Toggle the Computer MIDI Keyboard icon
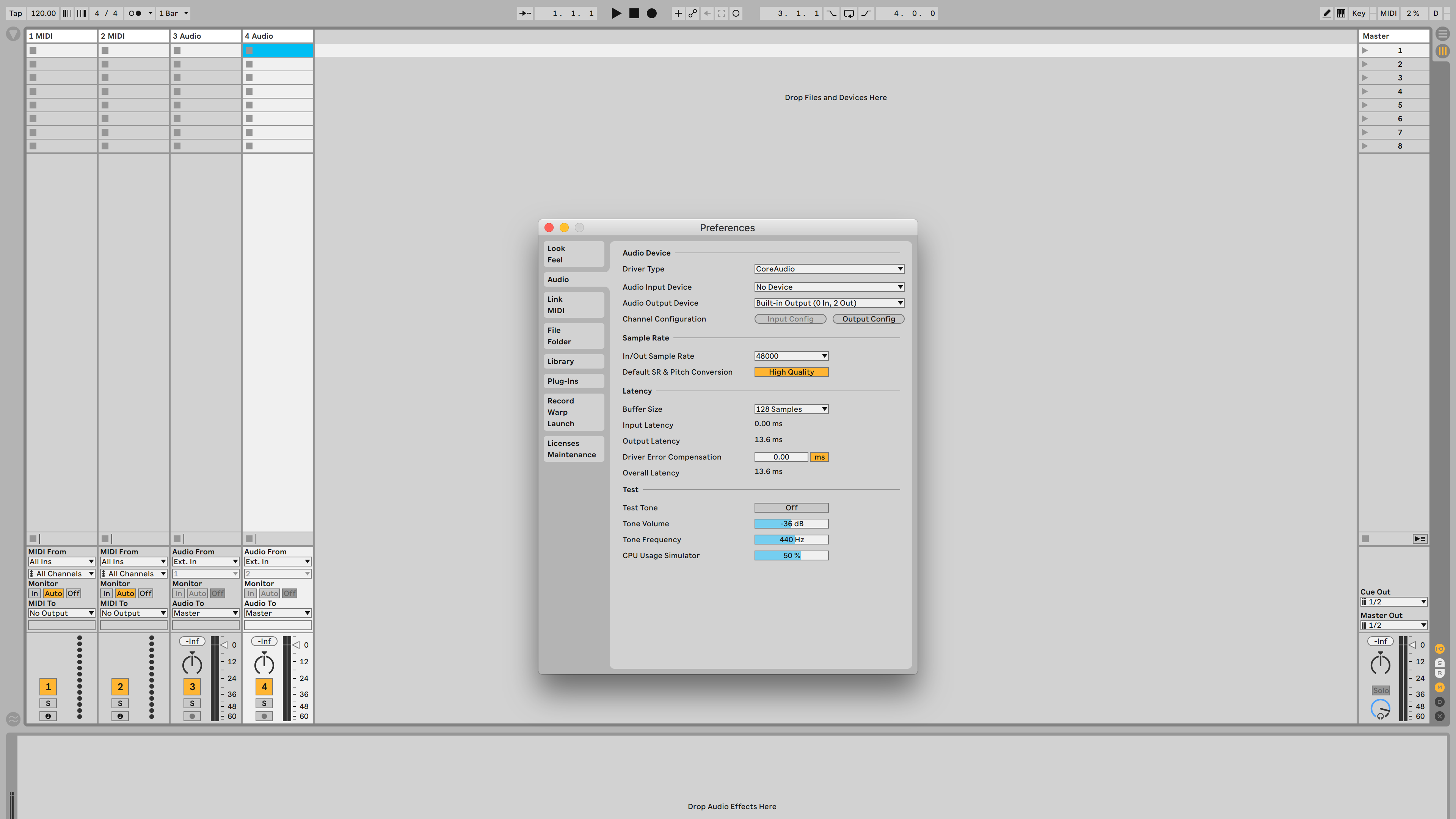 (1341, 13)
